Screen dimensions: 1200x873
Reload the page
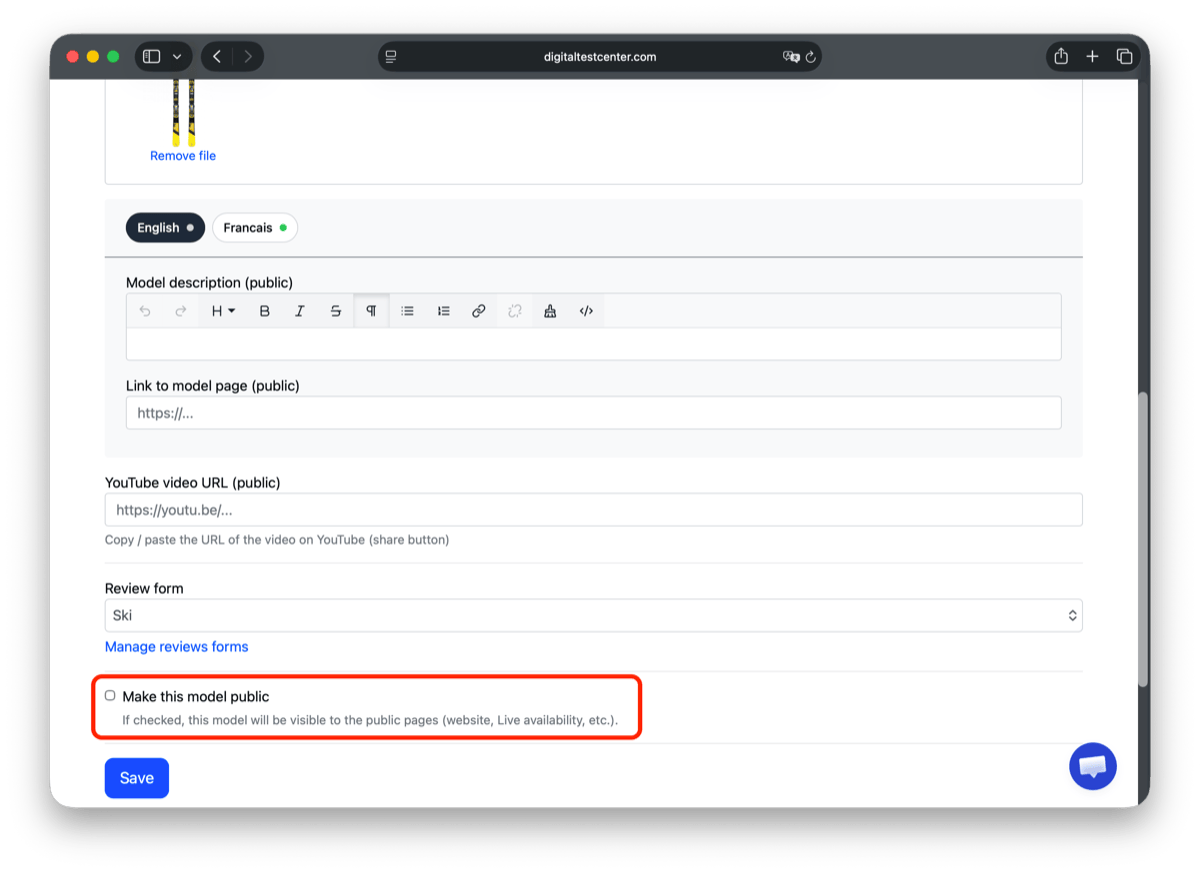point(811,57)
